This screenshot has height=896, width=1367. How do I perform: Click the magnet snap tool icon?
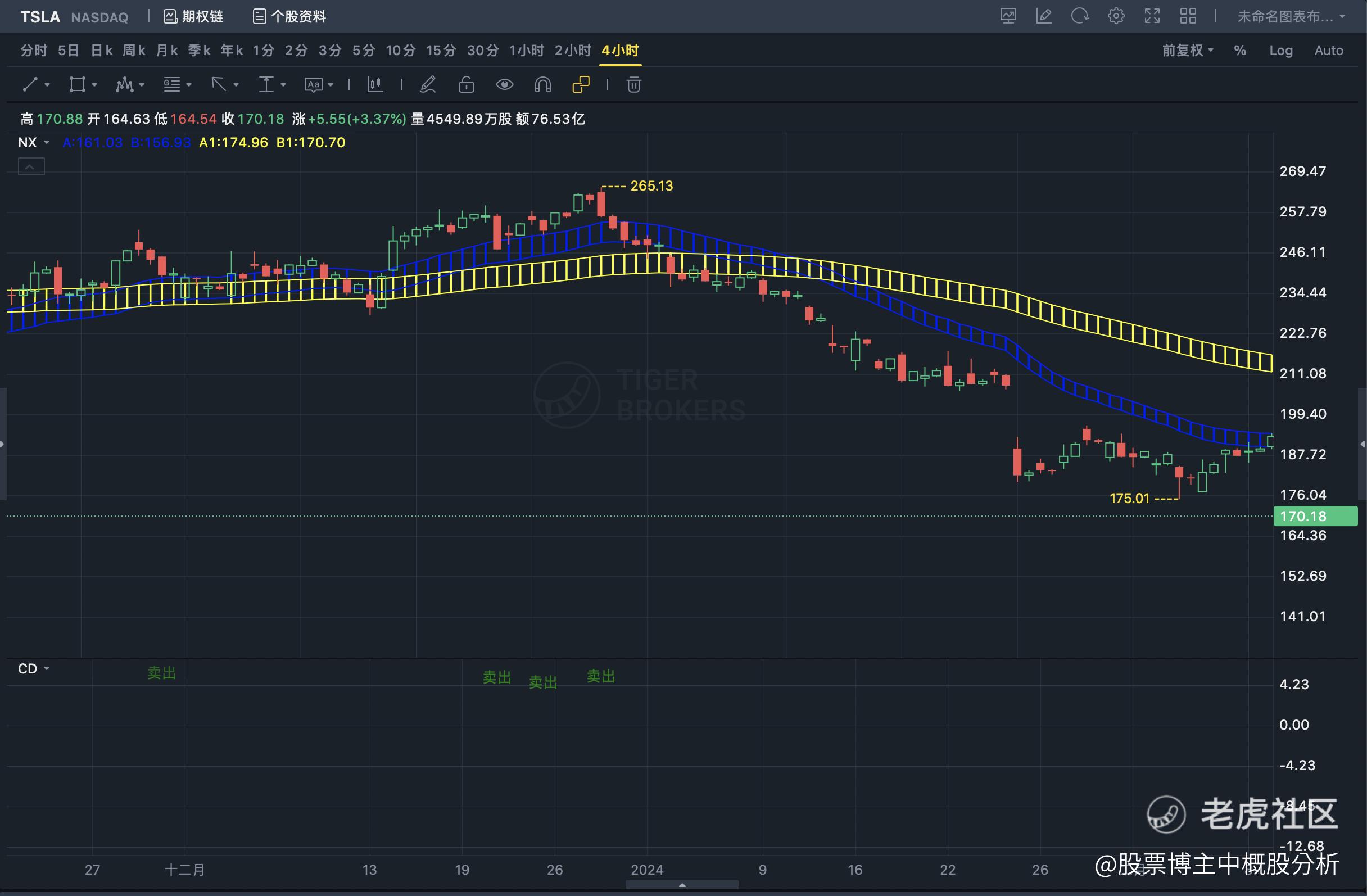(543, 85)
